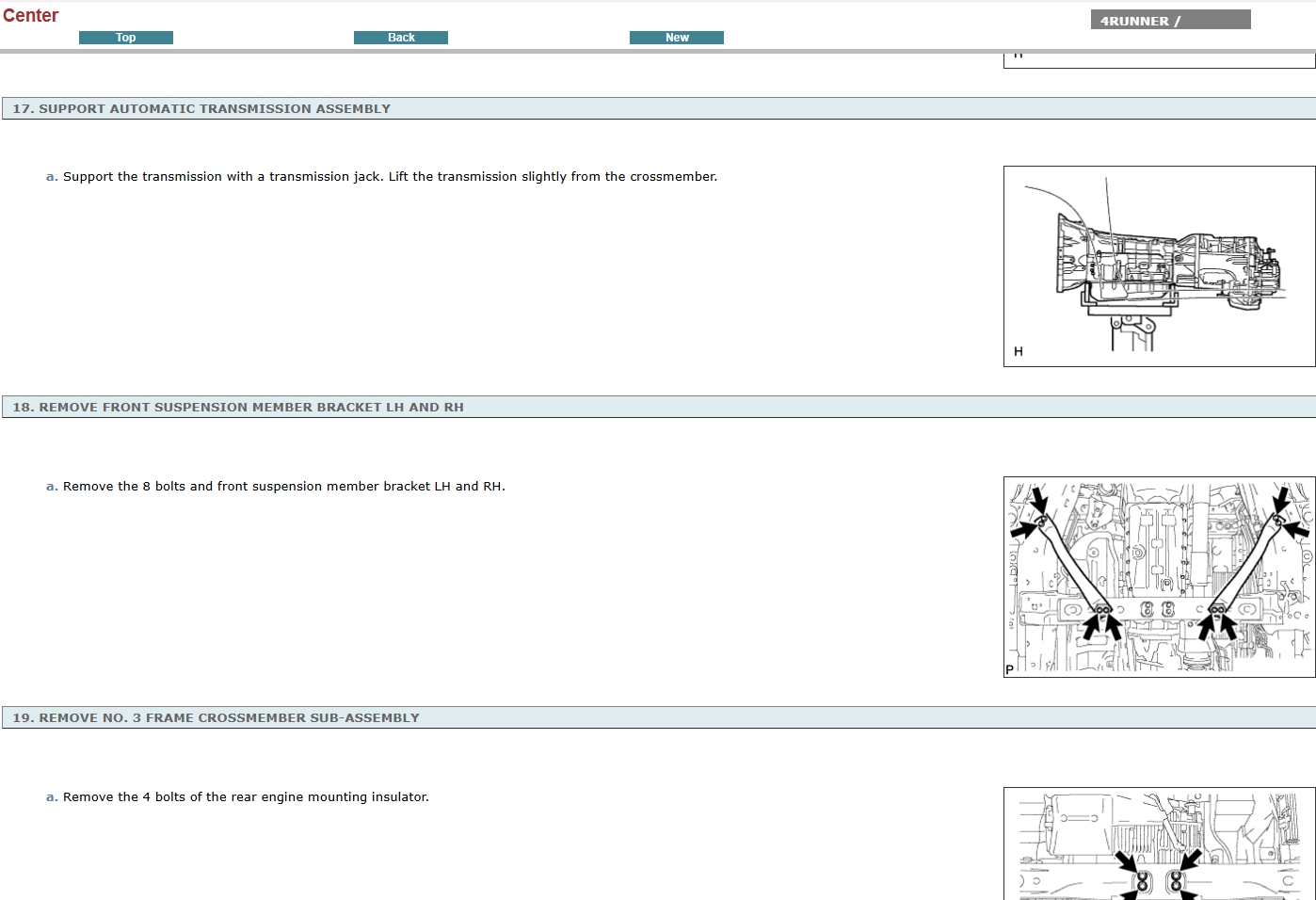Click the remove 4 bolts instruction text
Viewport: 1316px width, 900px height.
point(246,797)
